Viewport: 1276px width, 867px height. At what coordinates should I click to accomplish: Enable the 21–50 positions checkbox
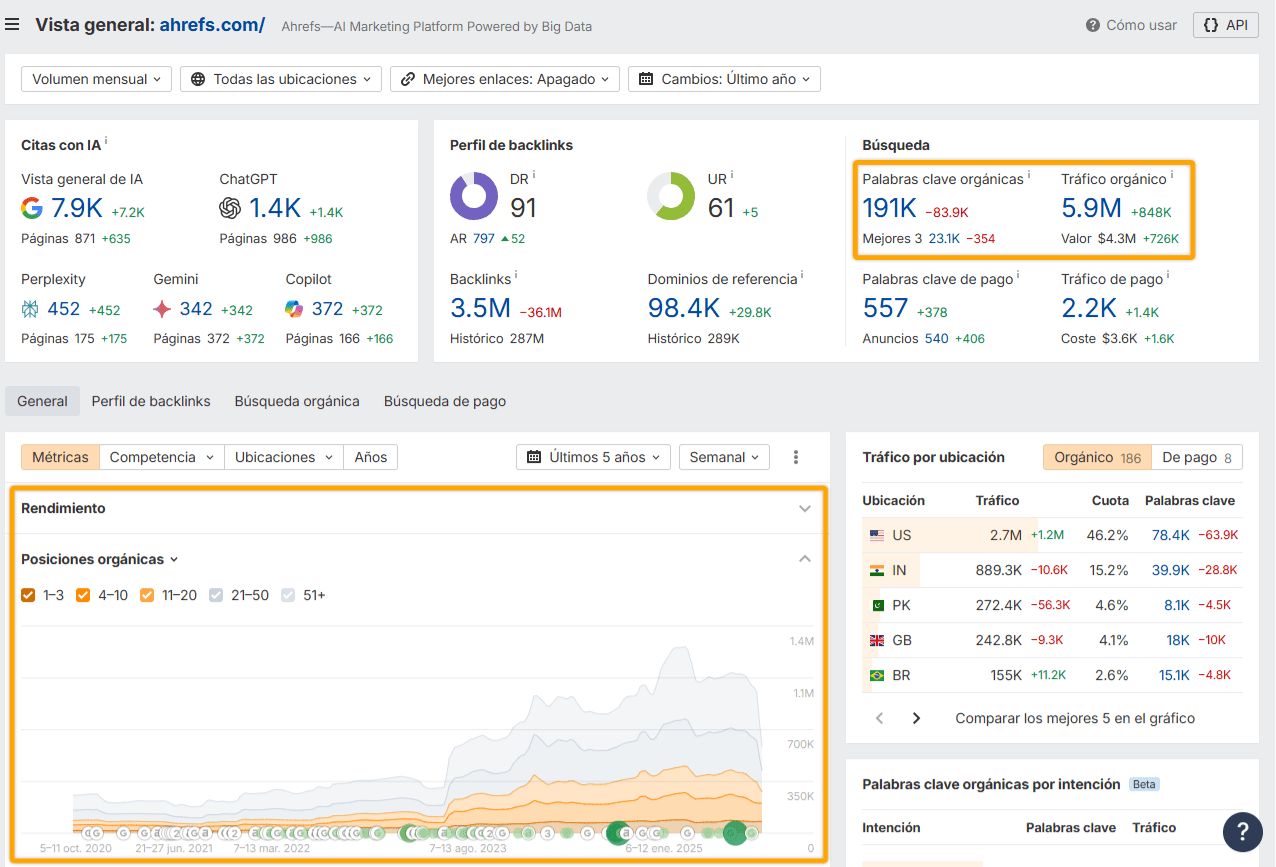216,595
